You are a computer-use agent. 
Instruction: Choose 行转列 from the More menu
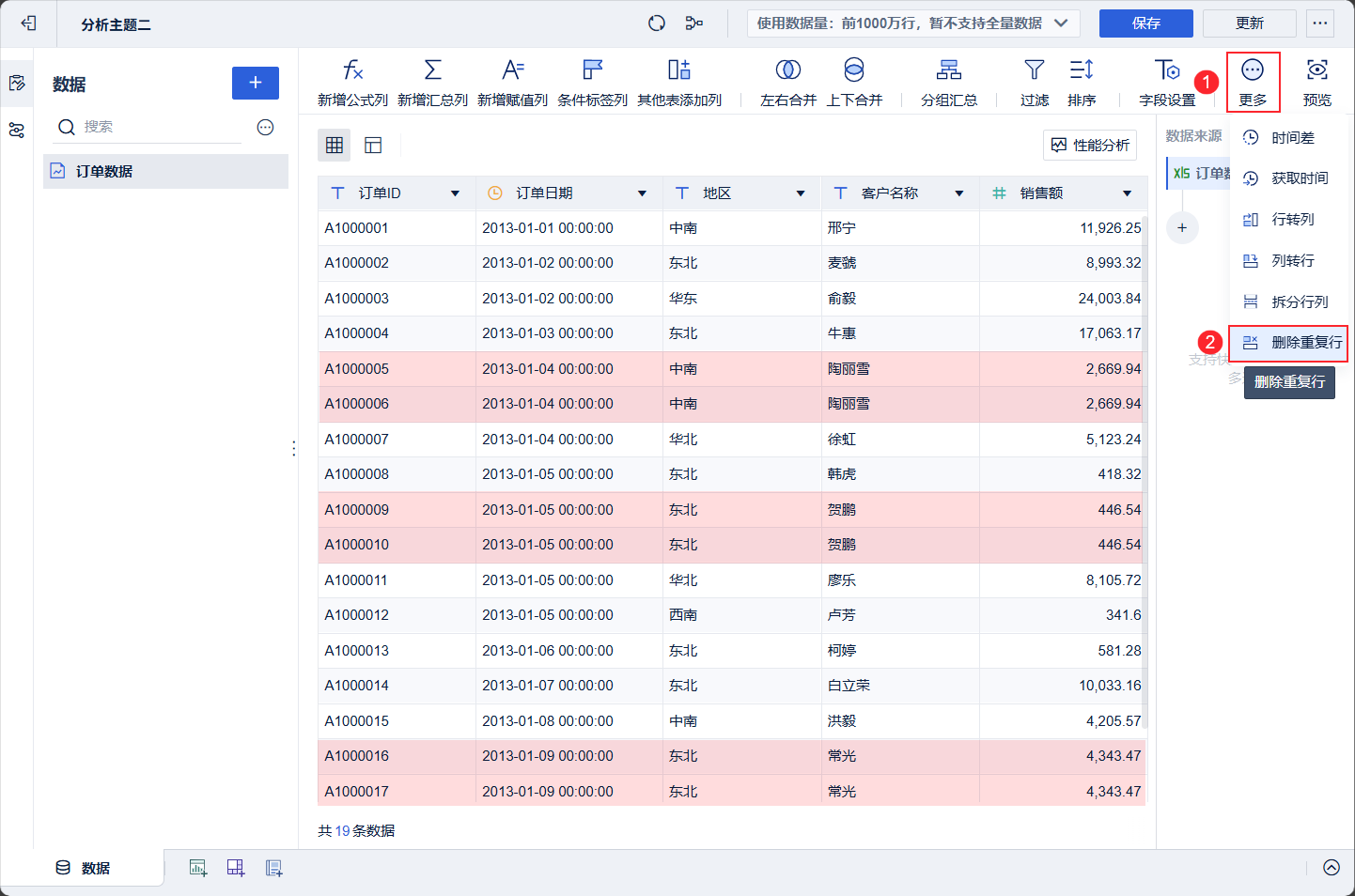(x=1288, y=220)
